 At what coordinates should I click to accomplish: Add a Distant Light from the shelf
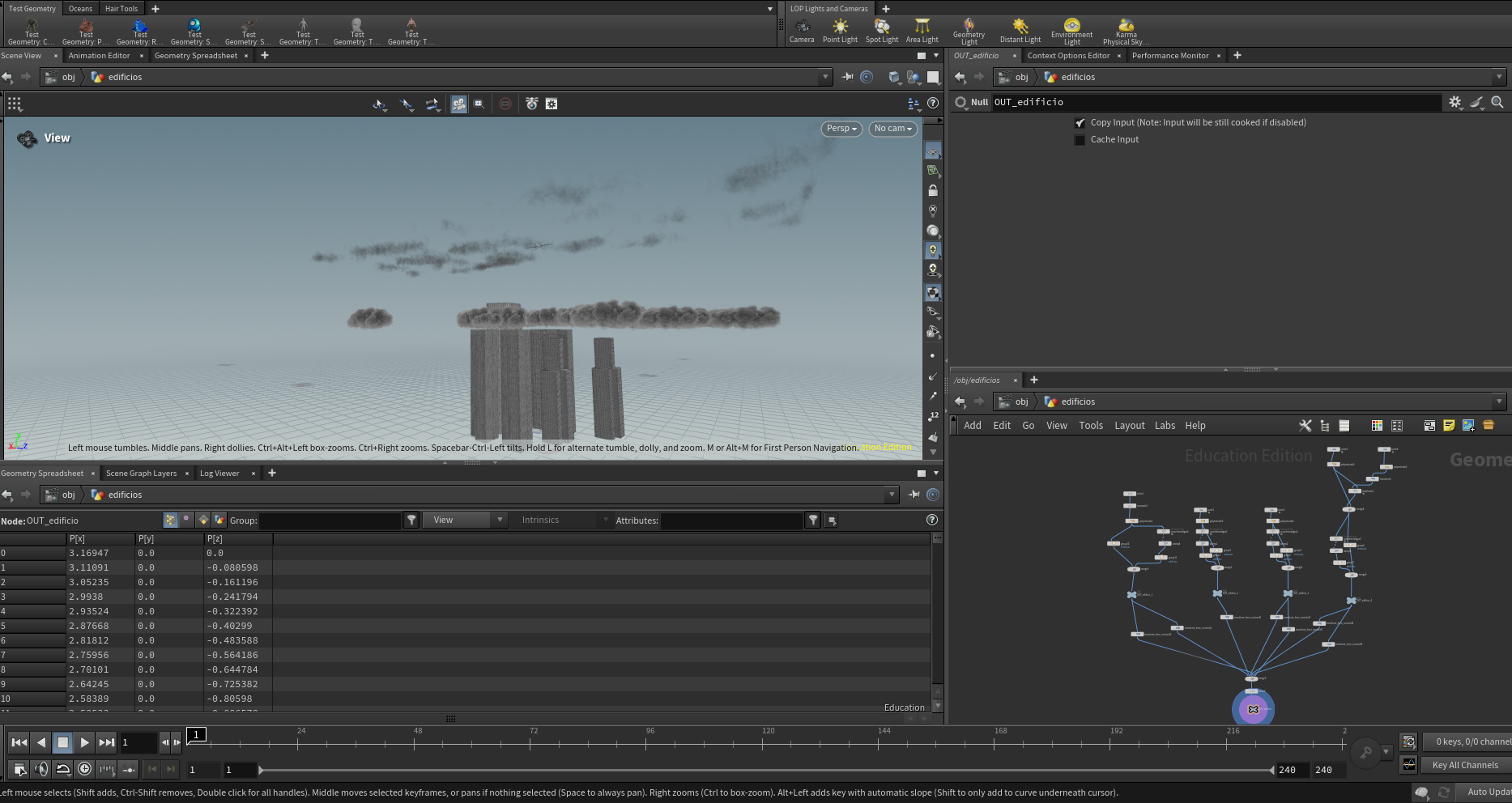(1020, 31)
